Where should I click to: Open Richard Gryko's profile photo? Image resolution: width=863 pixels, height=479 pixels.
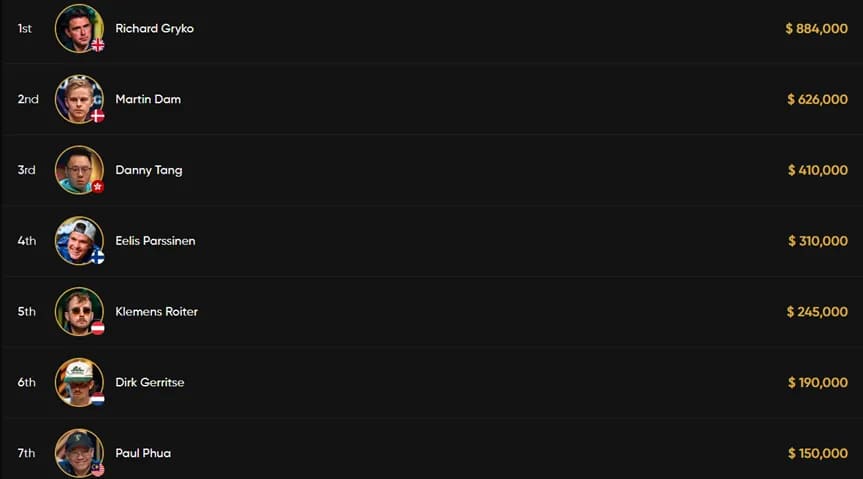[79, 29]
